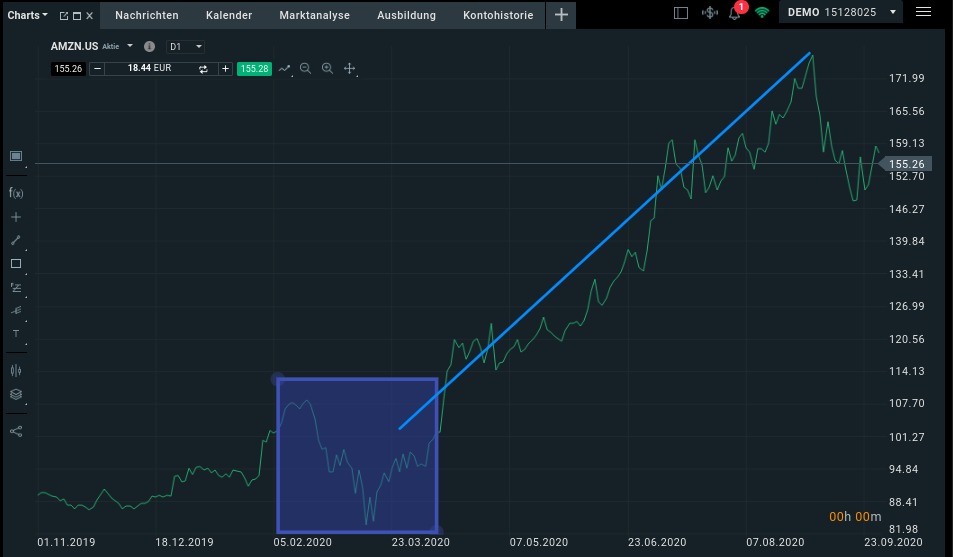Image resolution: width=953 pixels, height=557 pixels.
Task: Switch to the Kalender tab
Action: [229, 15]
